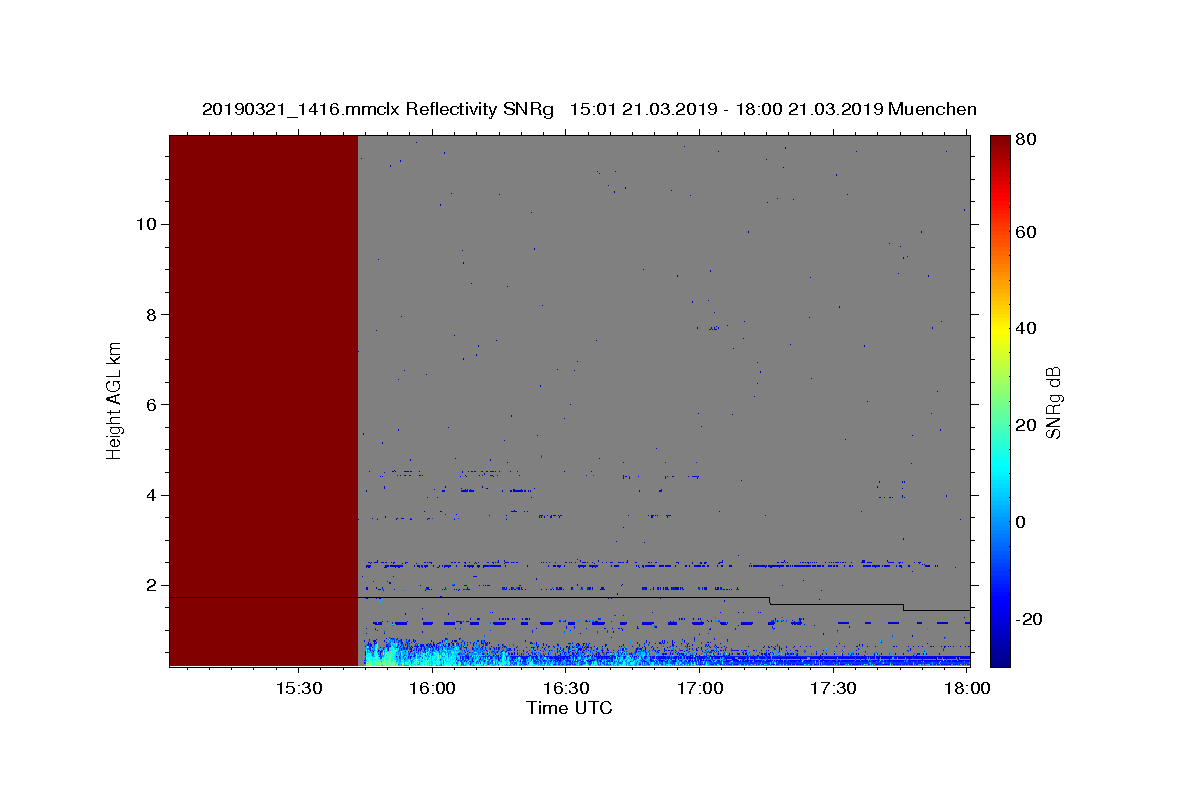Click the date range "15:01 21.03.2019 - 18:00 21.03.2019"
The width and height of the screenshot is (1200, 800).
pos(725,109)
